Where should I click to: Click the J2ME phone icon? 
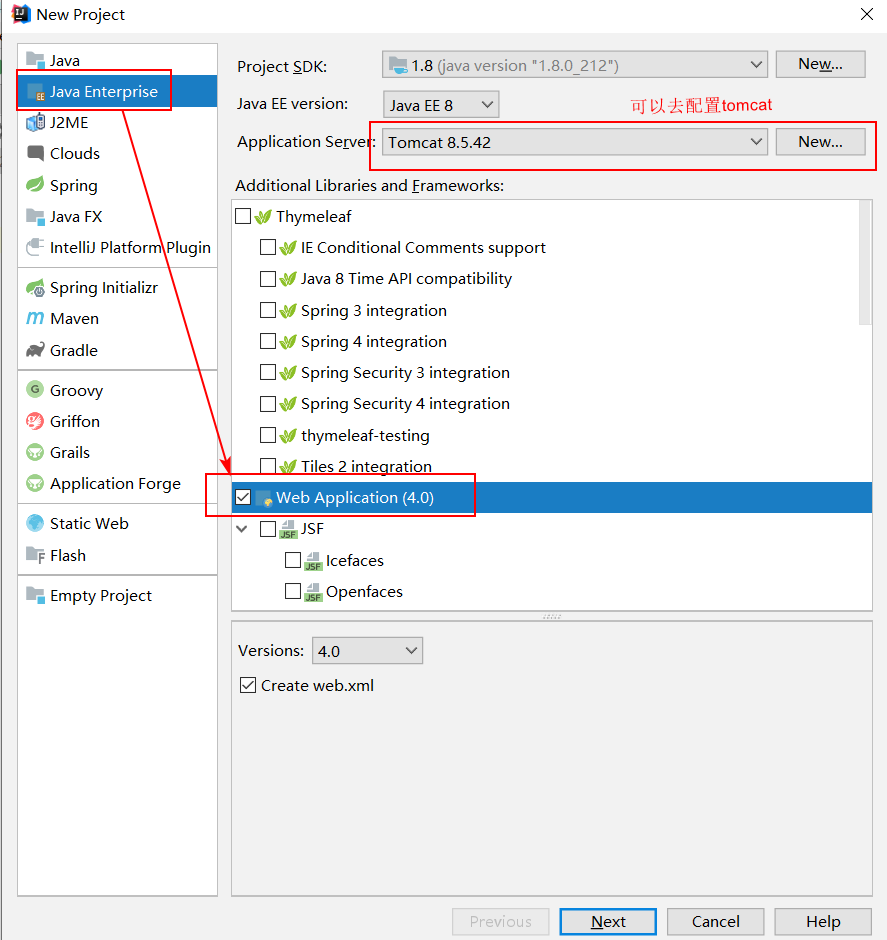pos(35,122)
